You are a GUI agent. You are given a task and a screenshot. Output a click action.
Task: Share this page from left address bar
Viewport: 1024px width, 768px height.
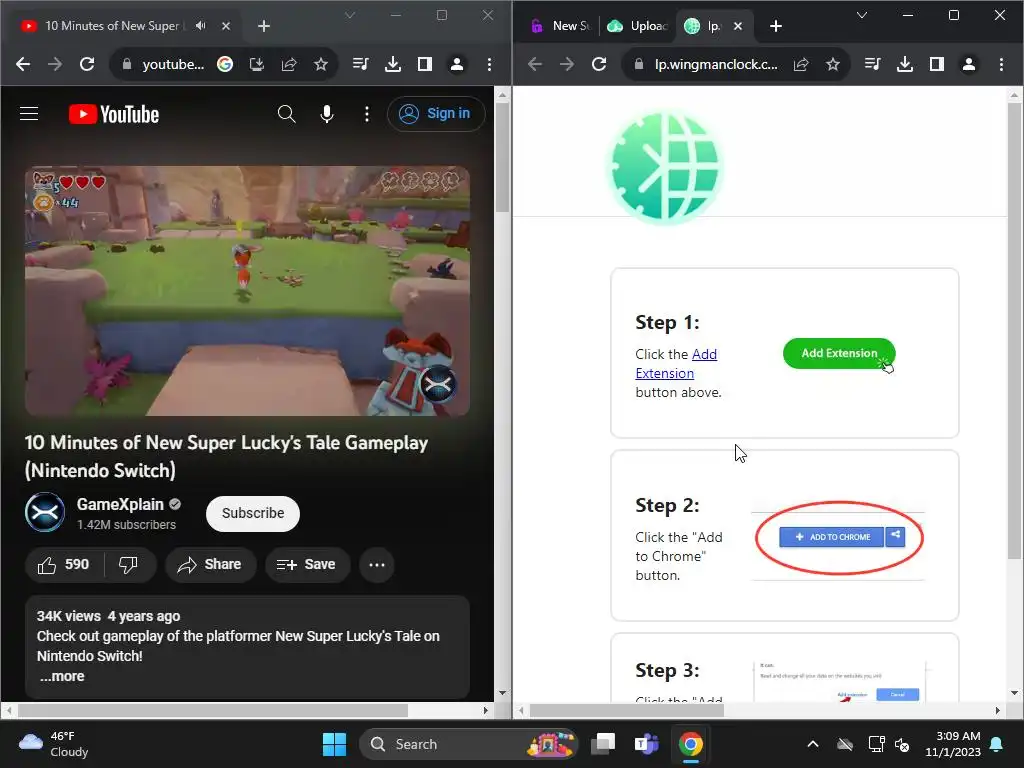tap(289, 64)
